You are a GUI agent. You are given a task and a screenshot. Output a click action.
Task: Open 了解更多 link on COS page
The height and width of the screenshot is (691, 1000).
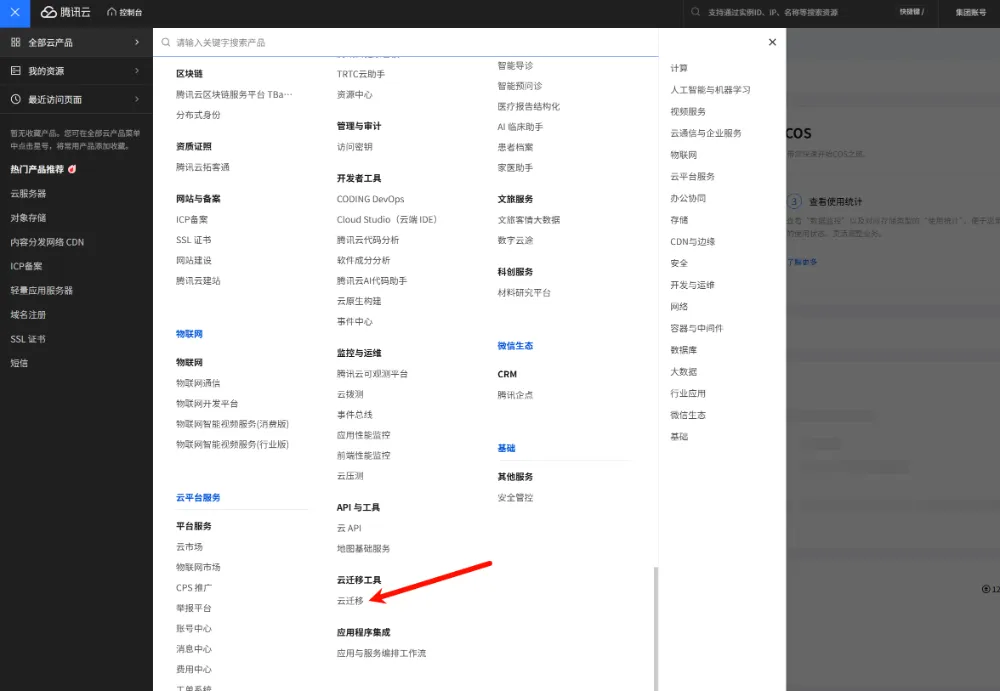pyautogui.click(x=802, y=262)
